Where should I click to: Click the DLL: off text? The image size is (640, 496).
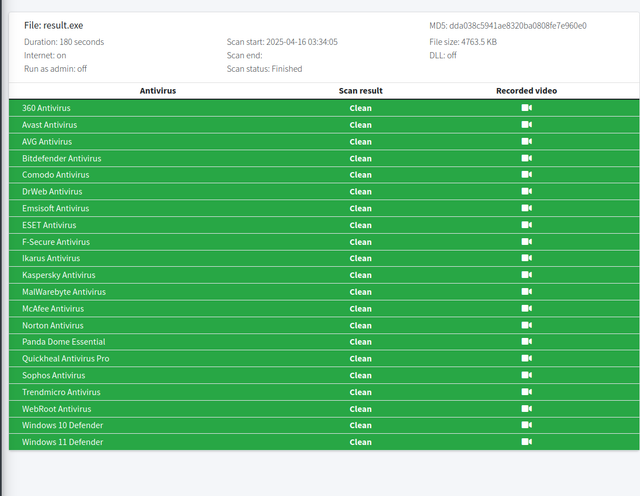(443, 55)
